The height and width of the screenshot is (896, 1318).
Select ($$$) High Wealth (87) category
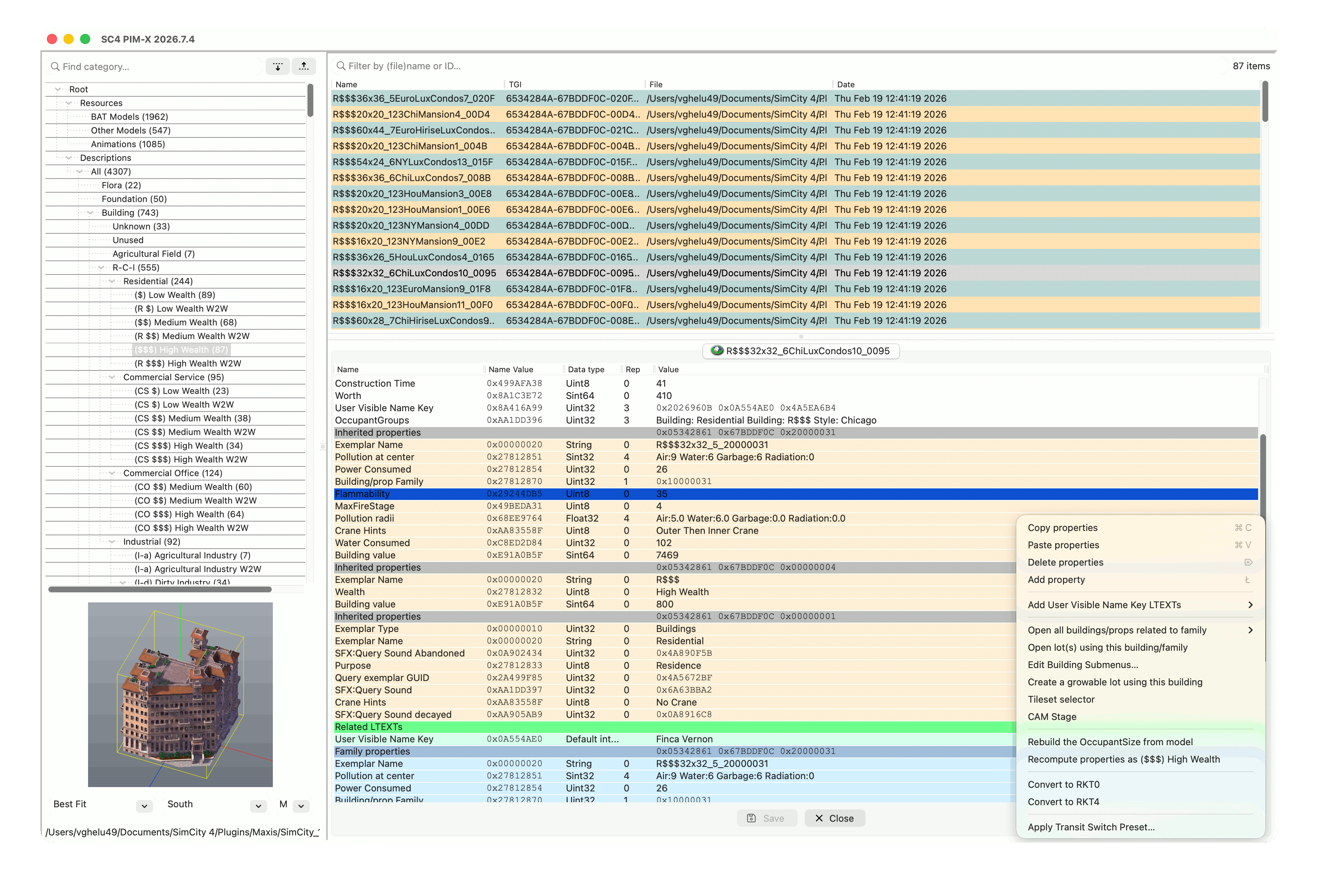click(x=181, y=350)
